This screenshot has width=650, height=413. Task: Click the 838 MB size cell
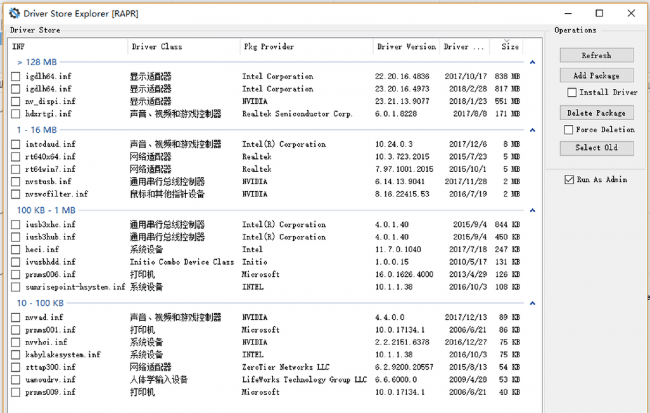tap(507, 76)
